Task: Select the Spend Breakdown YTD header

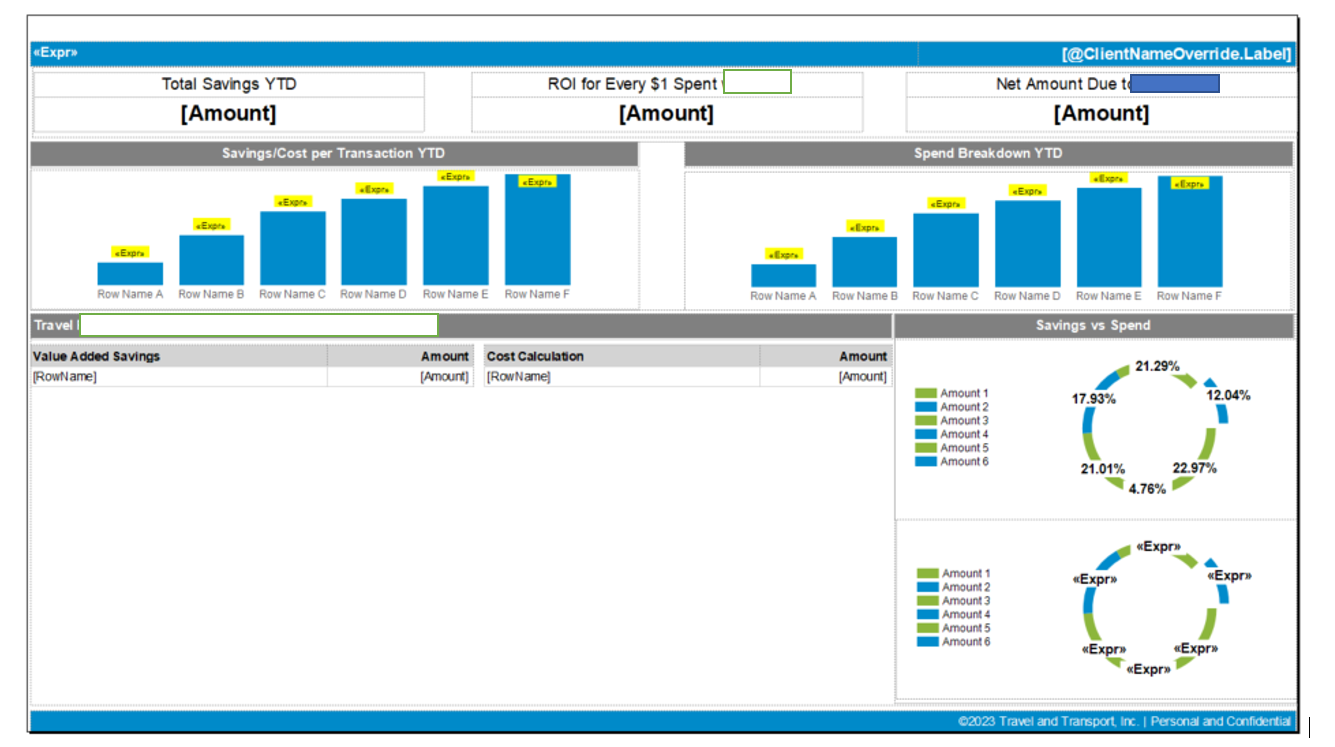Action: (x=988, y=154)
